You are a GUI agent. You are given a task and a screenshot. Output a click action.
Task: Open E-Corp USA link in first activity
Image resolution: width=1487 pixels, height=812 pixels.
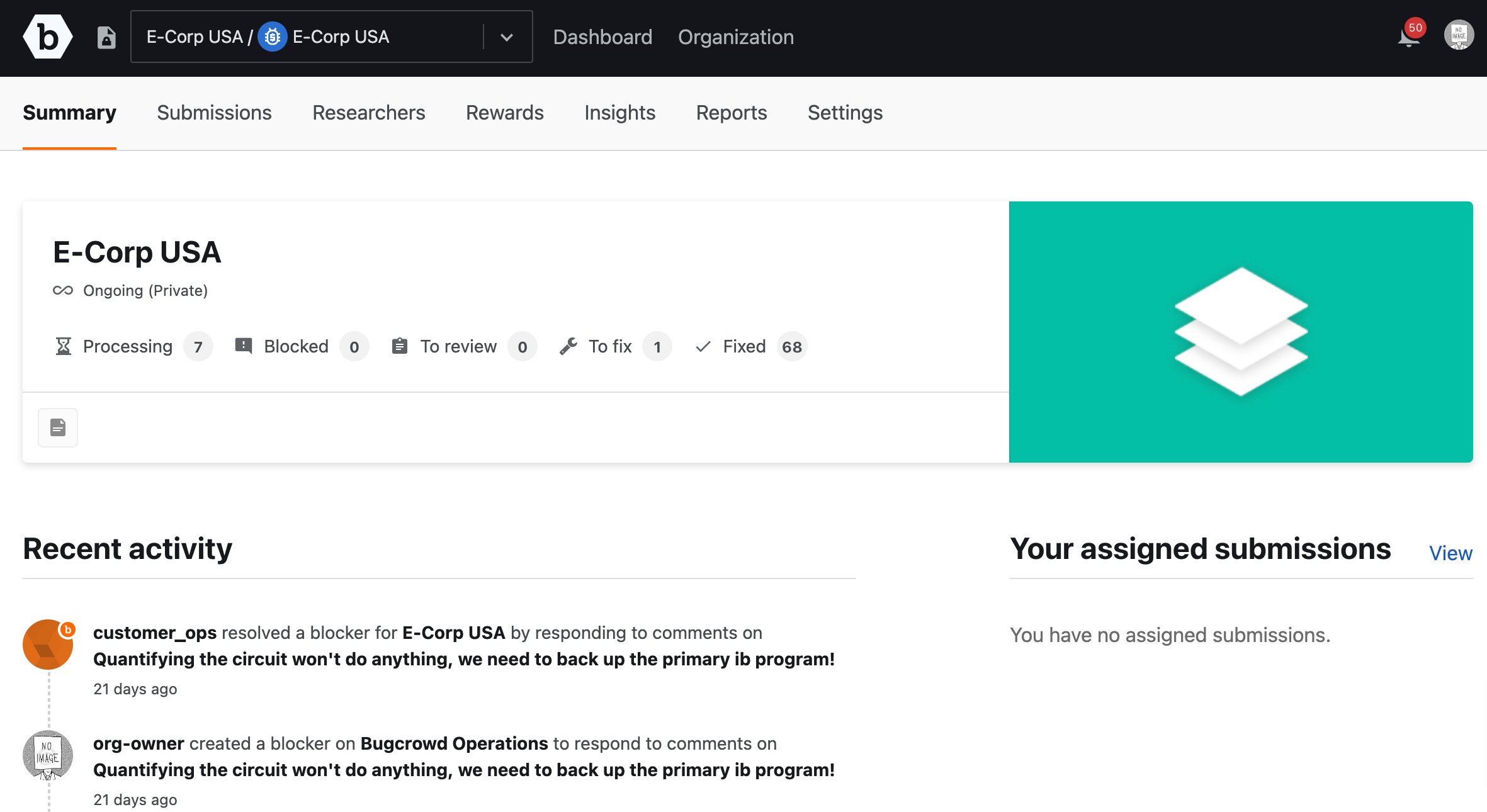pos(454,633)
